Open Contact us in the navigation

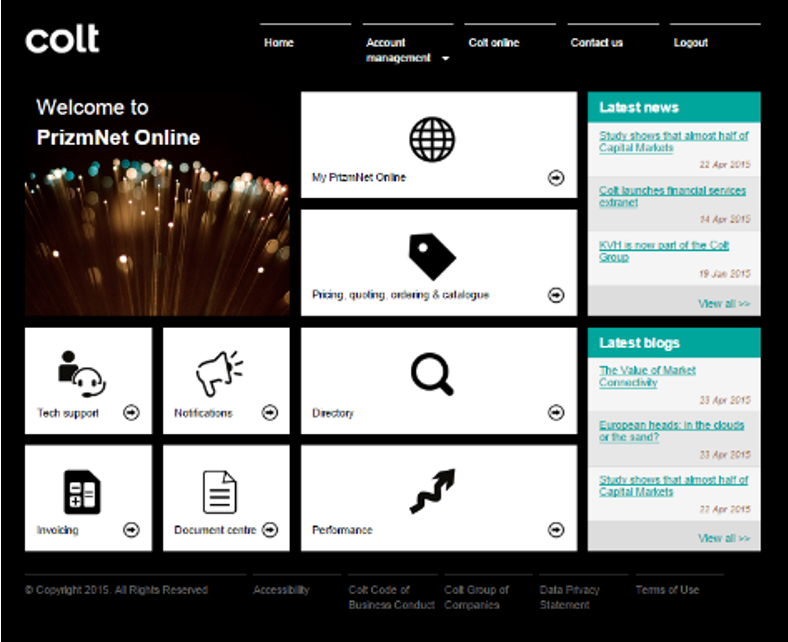[x=597, y=43]
